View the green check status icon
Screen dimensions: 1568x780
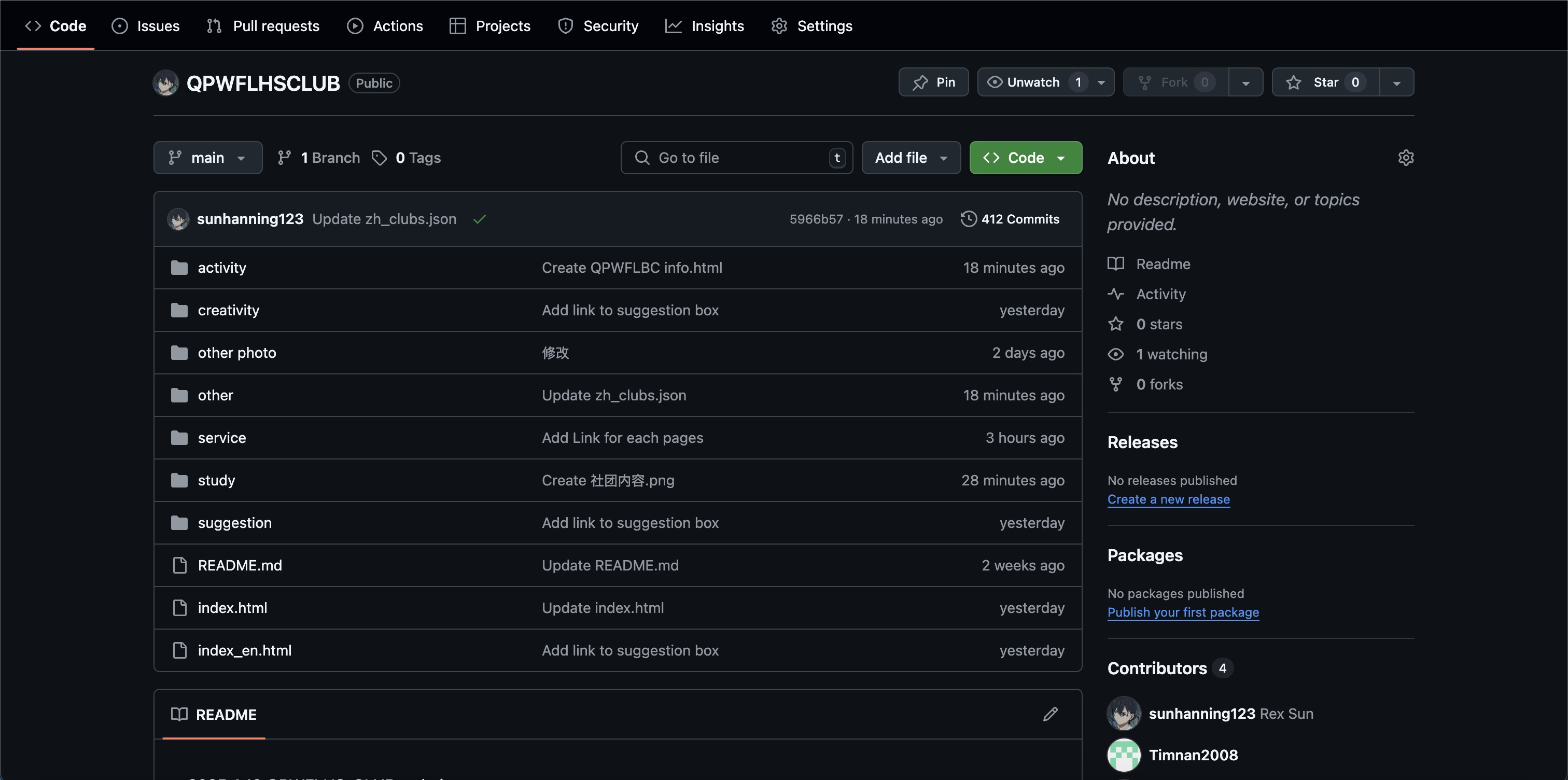479,219
